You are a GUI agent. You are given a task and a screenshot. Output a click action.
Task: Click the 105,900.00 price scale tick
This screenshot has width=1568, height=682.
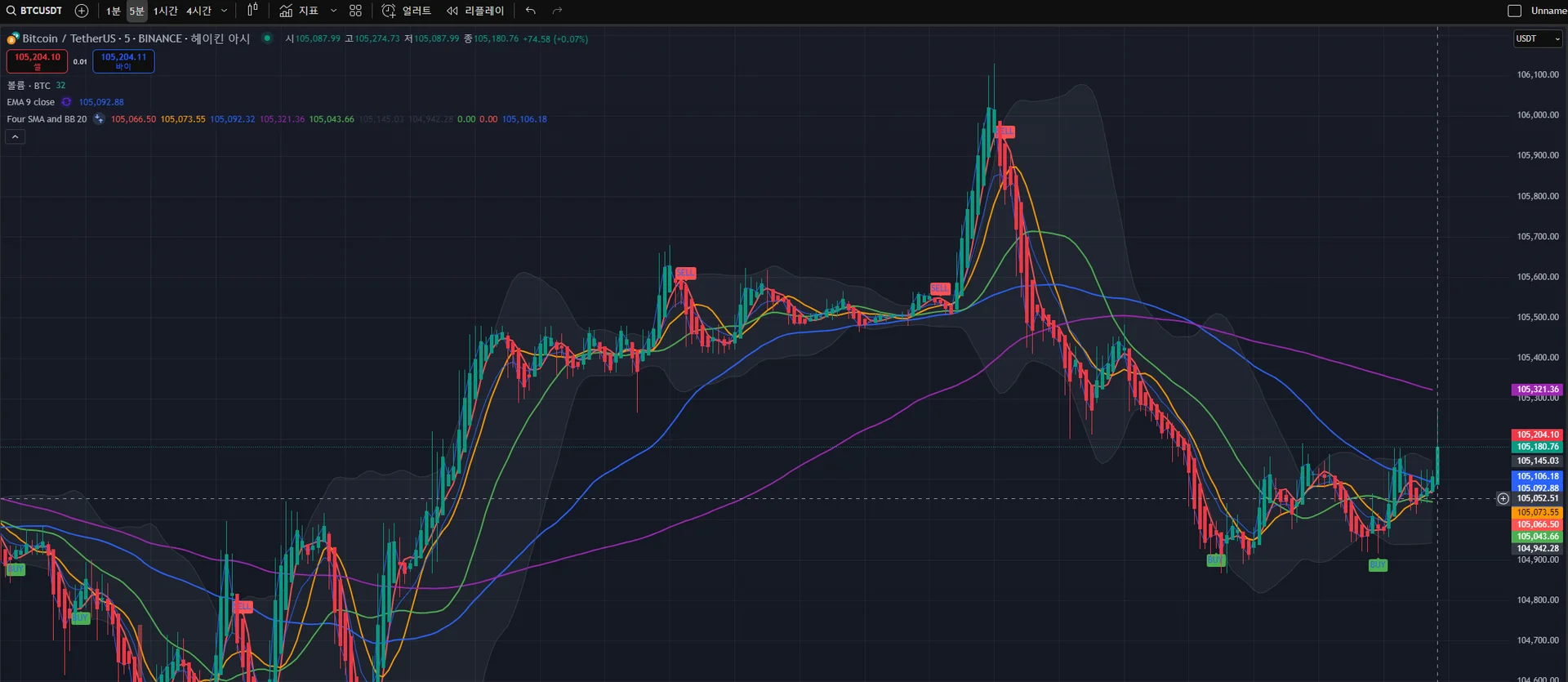pos(1538,155)
